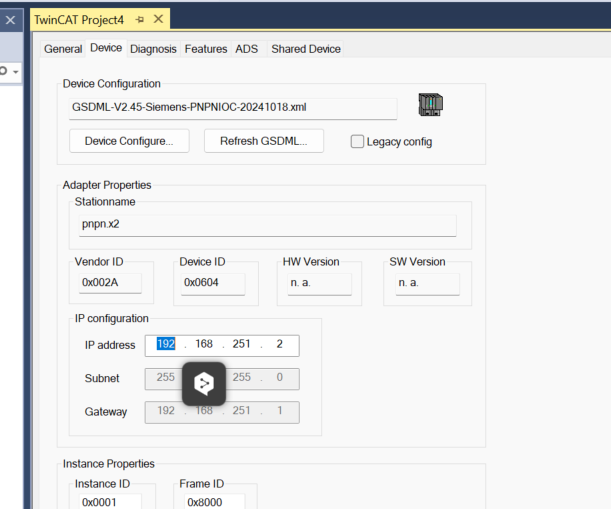Click the Vendor ID field 0x002A

click(x=110, y=283)
